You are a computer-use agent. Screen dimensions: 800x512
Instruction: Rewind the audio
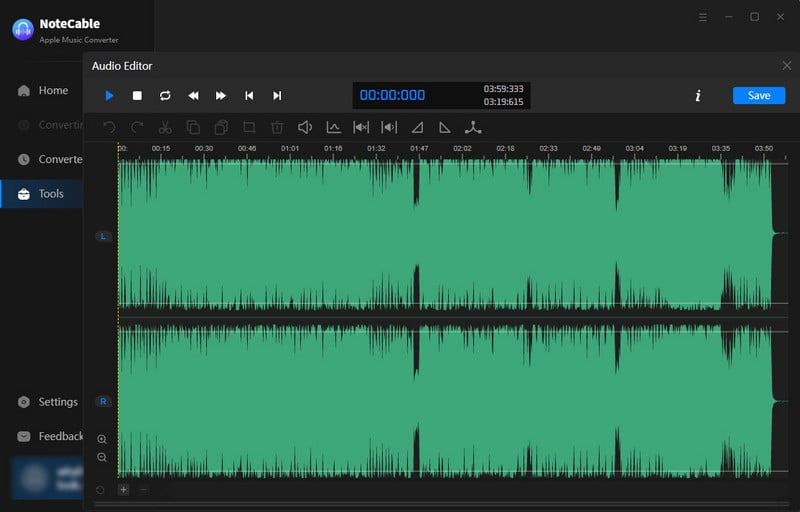(193, 95)
